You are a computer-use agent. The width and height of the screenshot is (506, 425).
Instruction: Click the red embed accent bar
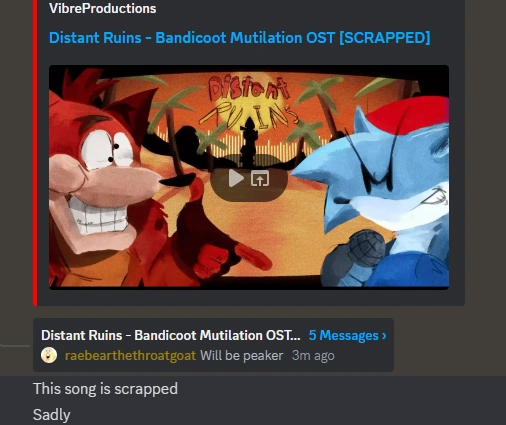35,153
